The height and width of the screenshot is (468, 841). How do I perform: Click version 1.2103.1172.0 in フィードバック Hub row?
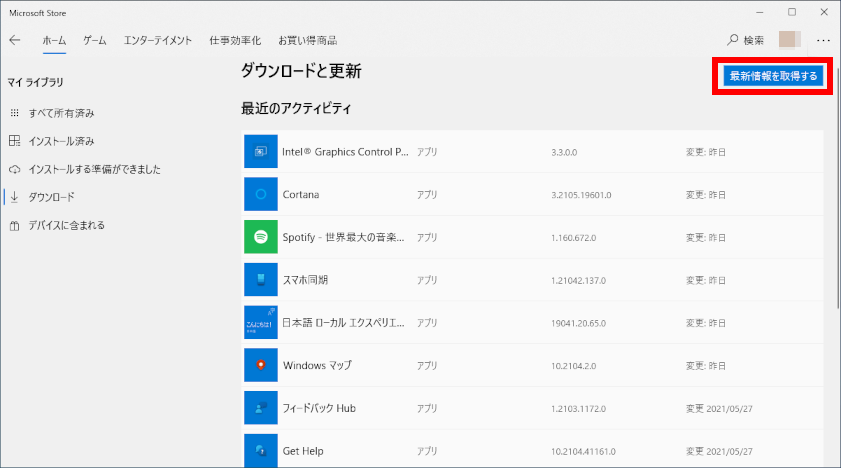click(578, 409)
